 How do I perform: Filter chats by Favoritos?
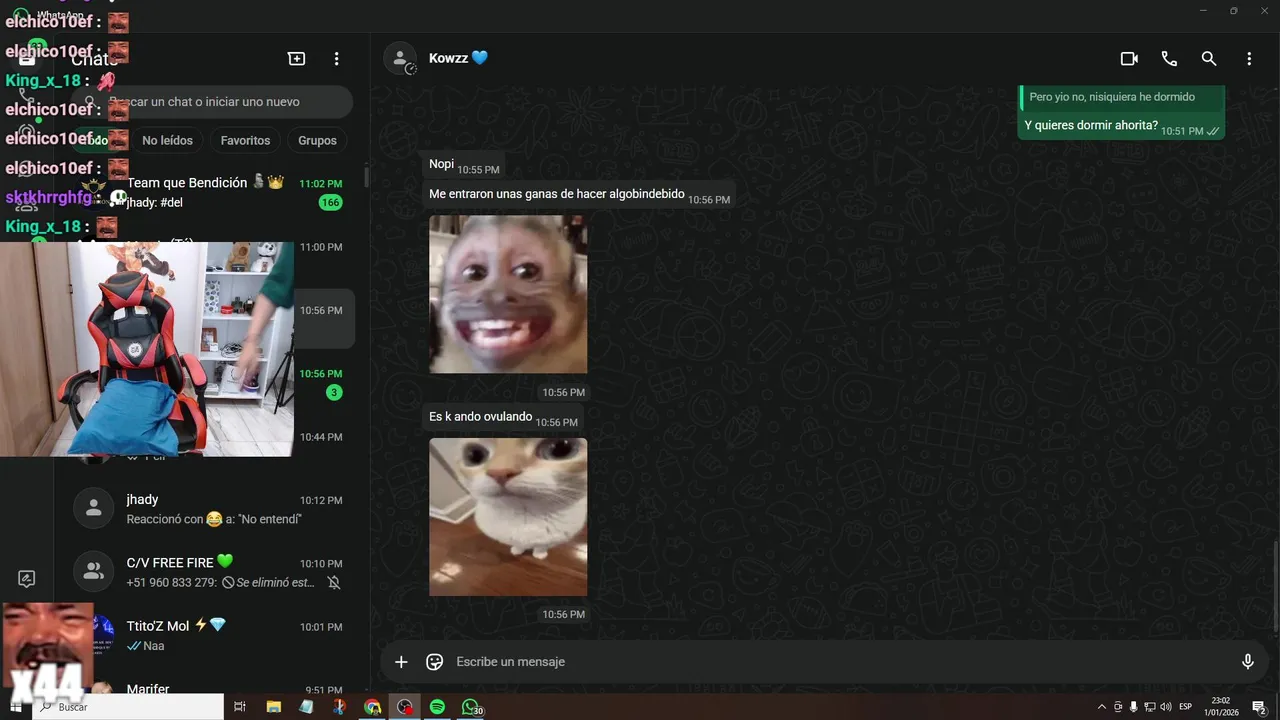pos(245,141)
